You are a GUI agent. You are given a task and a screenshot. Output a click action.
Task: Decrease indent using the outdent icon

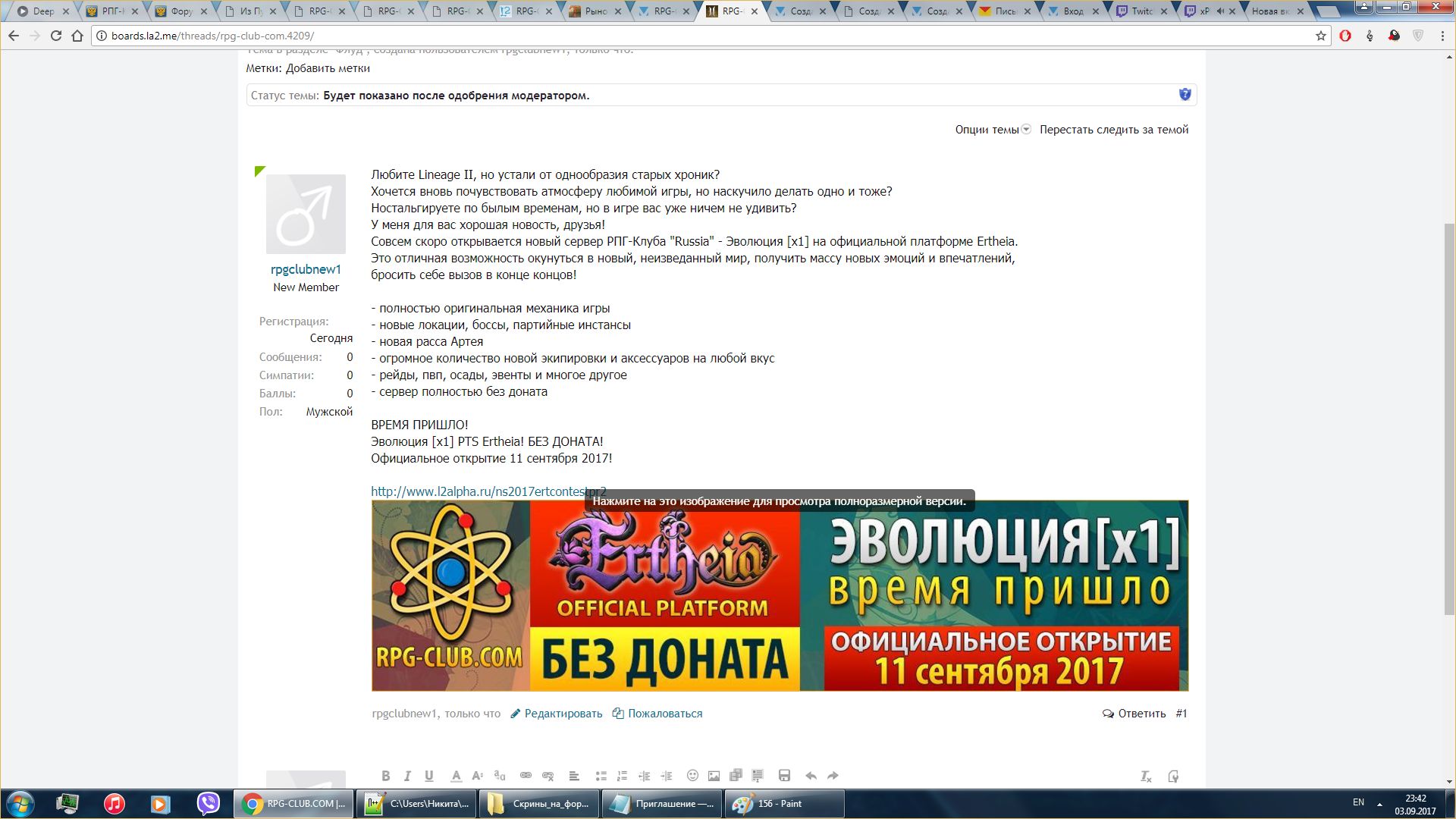(645, 776)
